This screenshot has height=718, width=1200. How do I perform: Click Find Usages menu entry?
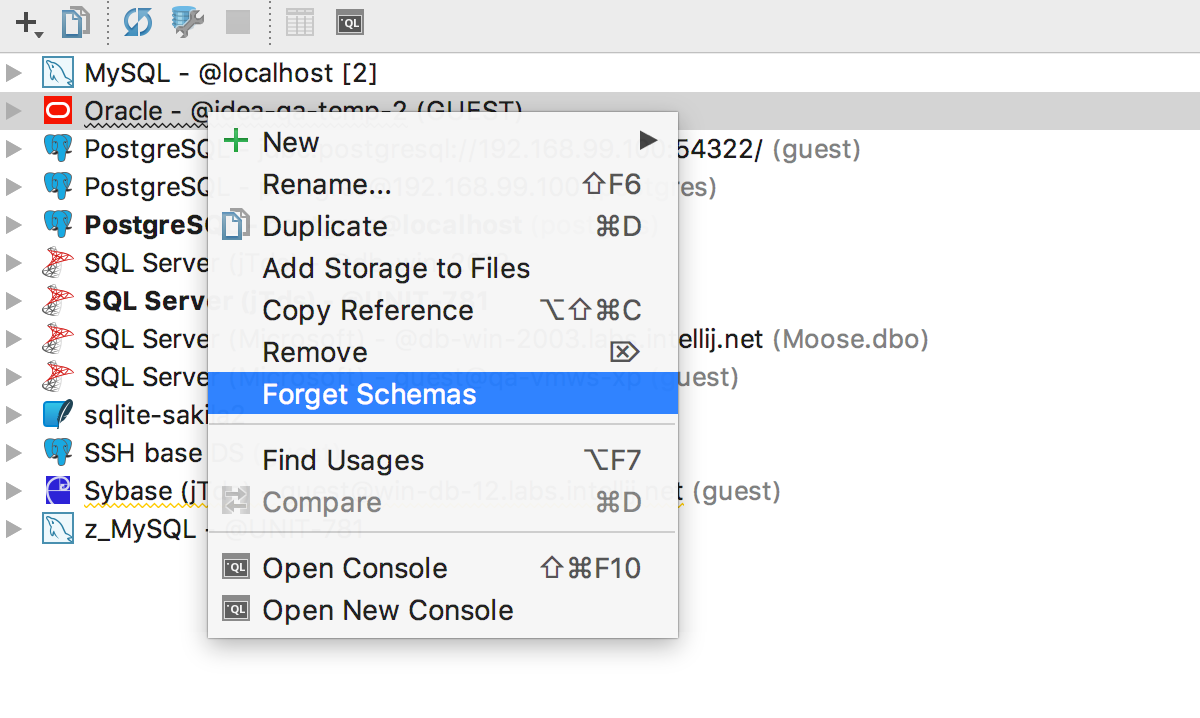tap(343, 460)
